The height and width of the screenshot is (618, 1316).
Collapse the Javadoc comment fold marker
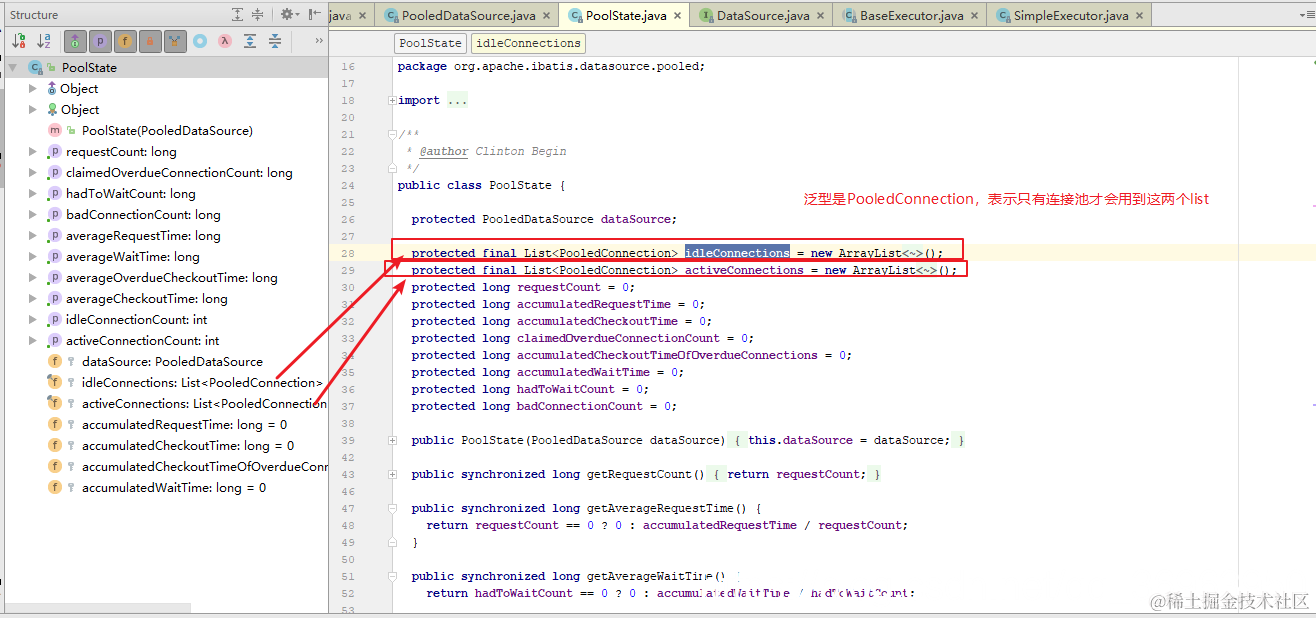(391, 134)
